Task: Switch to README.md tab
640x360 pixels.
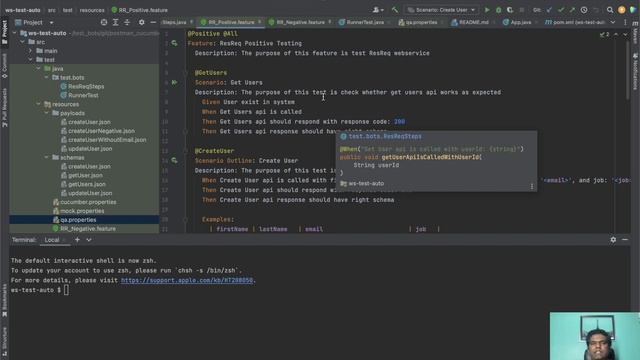Action: 473,22
